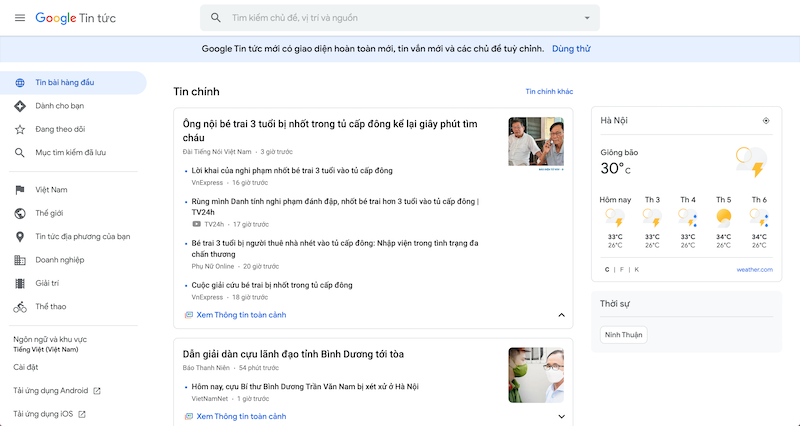Click external link icon beside Android app
This screenshot has height=426, width=800.
point(97,391)
